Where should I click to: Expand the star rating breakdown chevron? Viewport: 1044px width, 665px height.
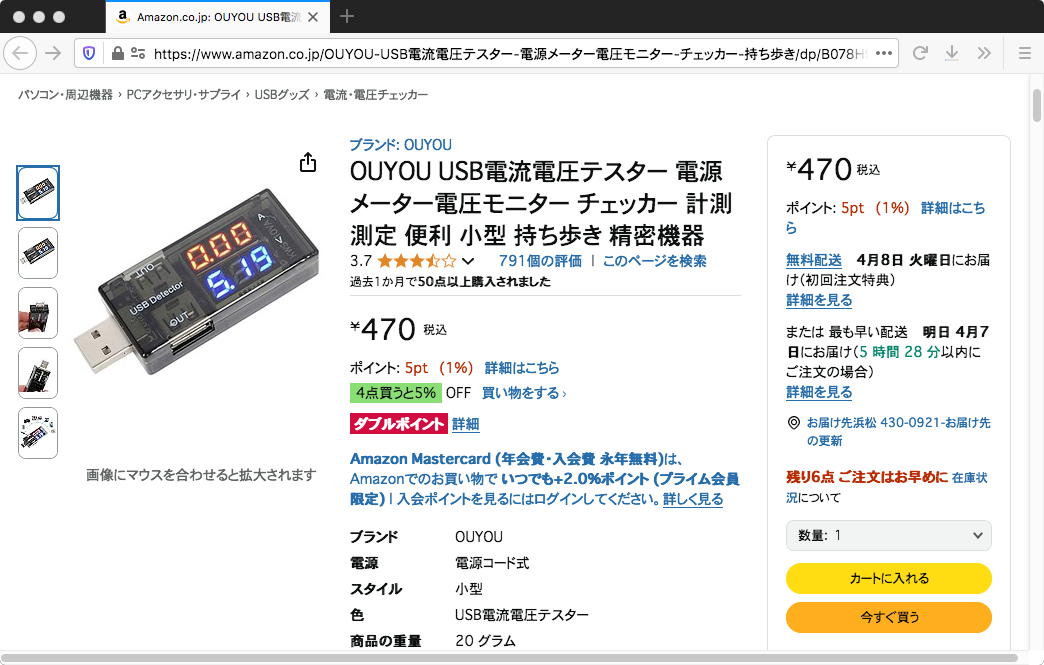click(468, 261)
